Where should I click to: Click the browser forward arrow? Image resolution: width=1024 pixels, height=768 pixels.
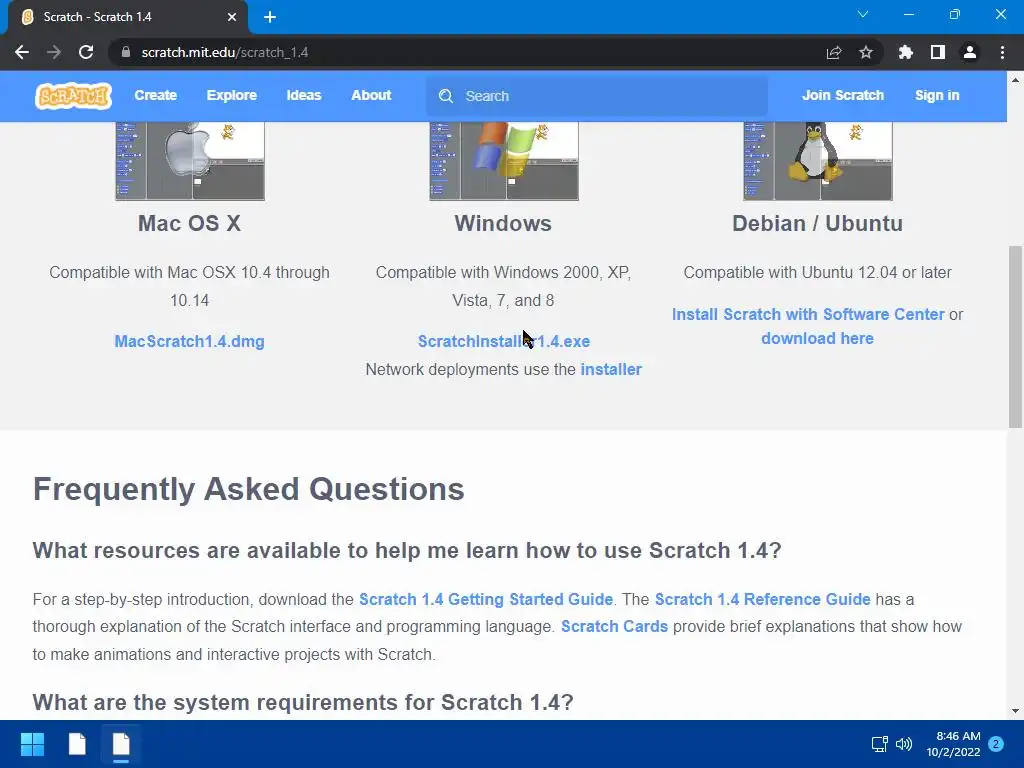(x=54, y=52)
